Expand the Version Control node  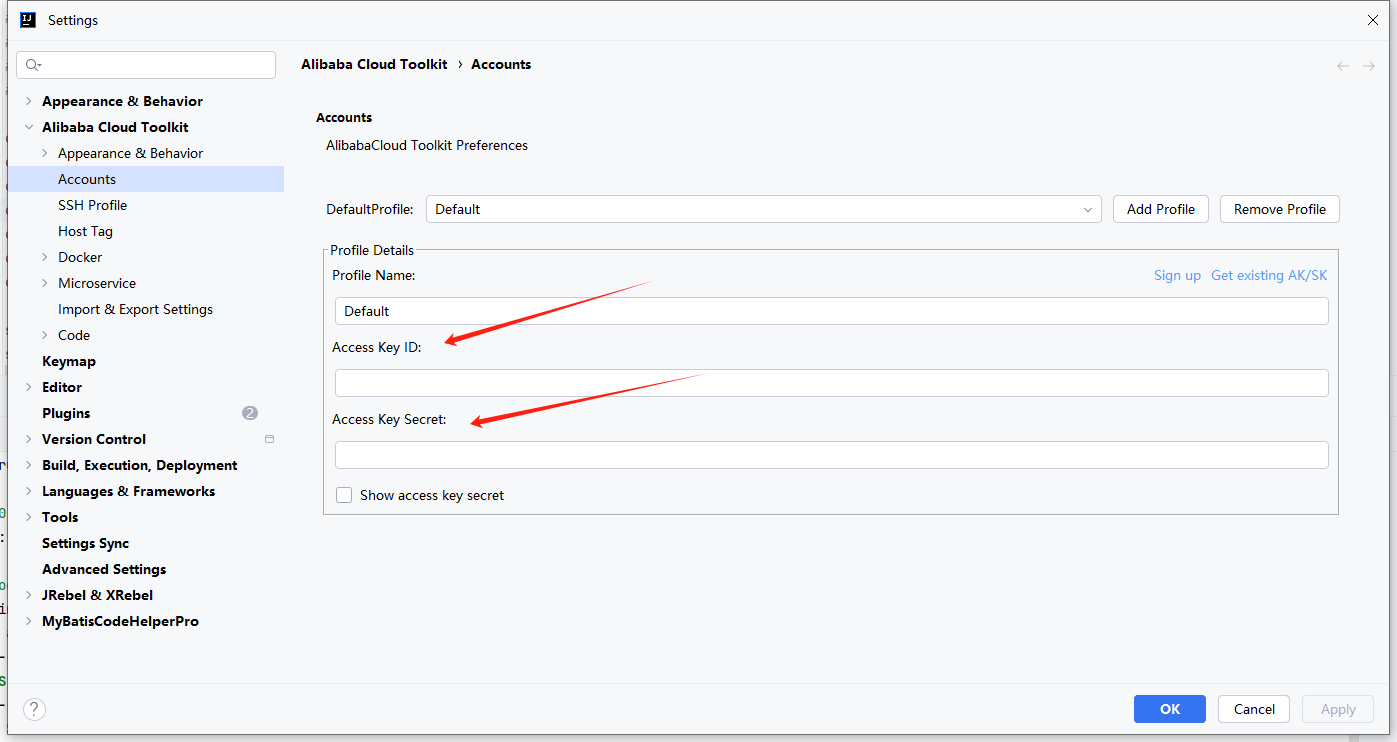[28, 439]
